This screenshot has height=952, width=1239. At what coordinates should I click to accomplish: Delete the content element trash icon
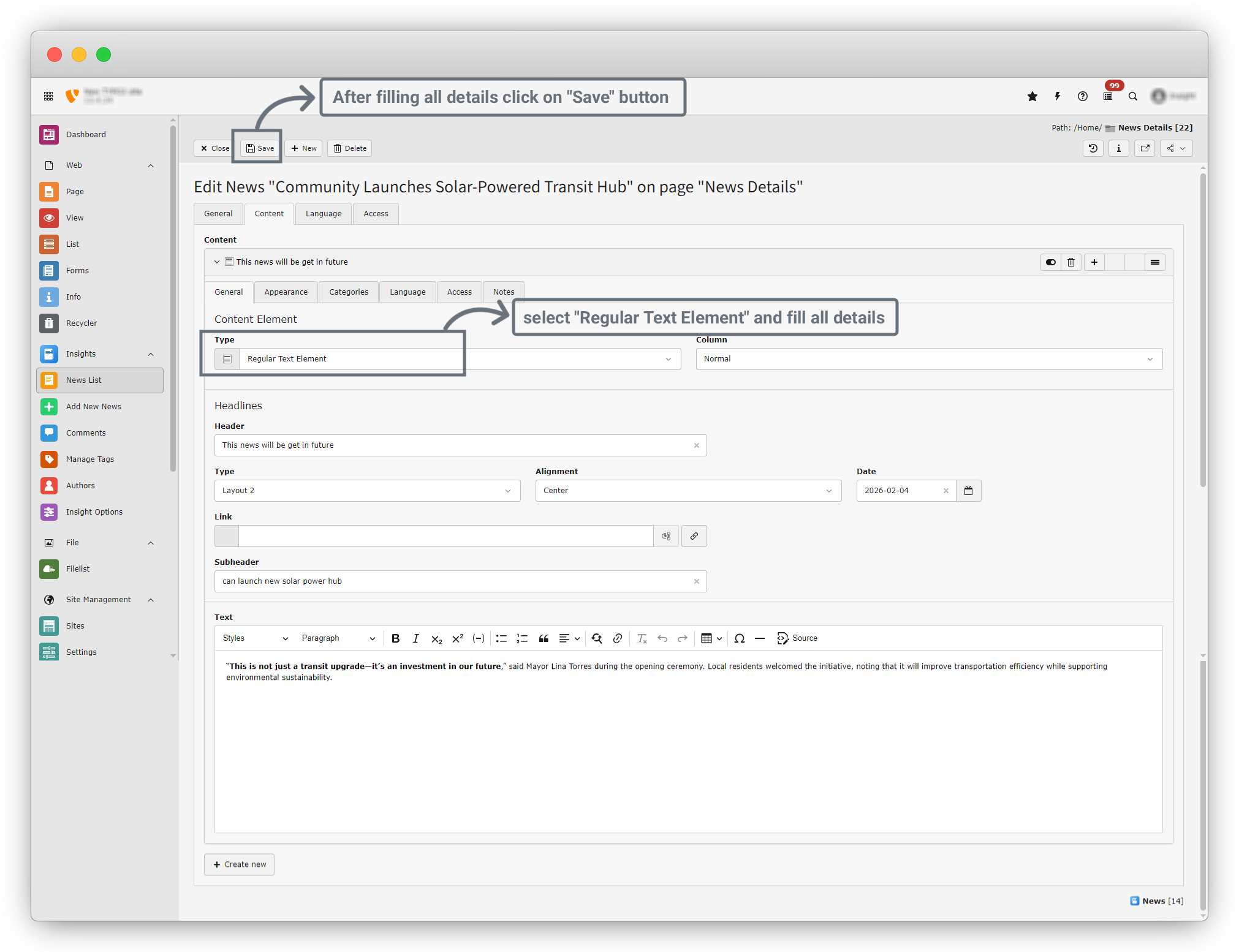click(x=1071, y=262)
